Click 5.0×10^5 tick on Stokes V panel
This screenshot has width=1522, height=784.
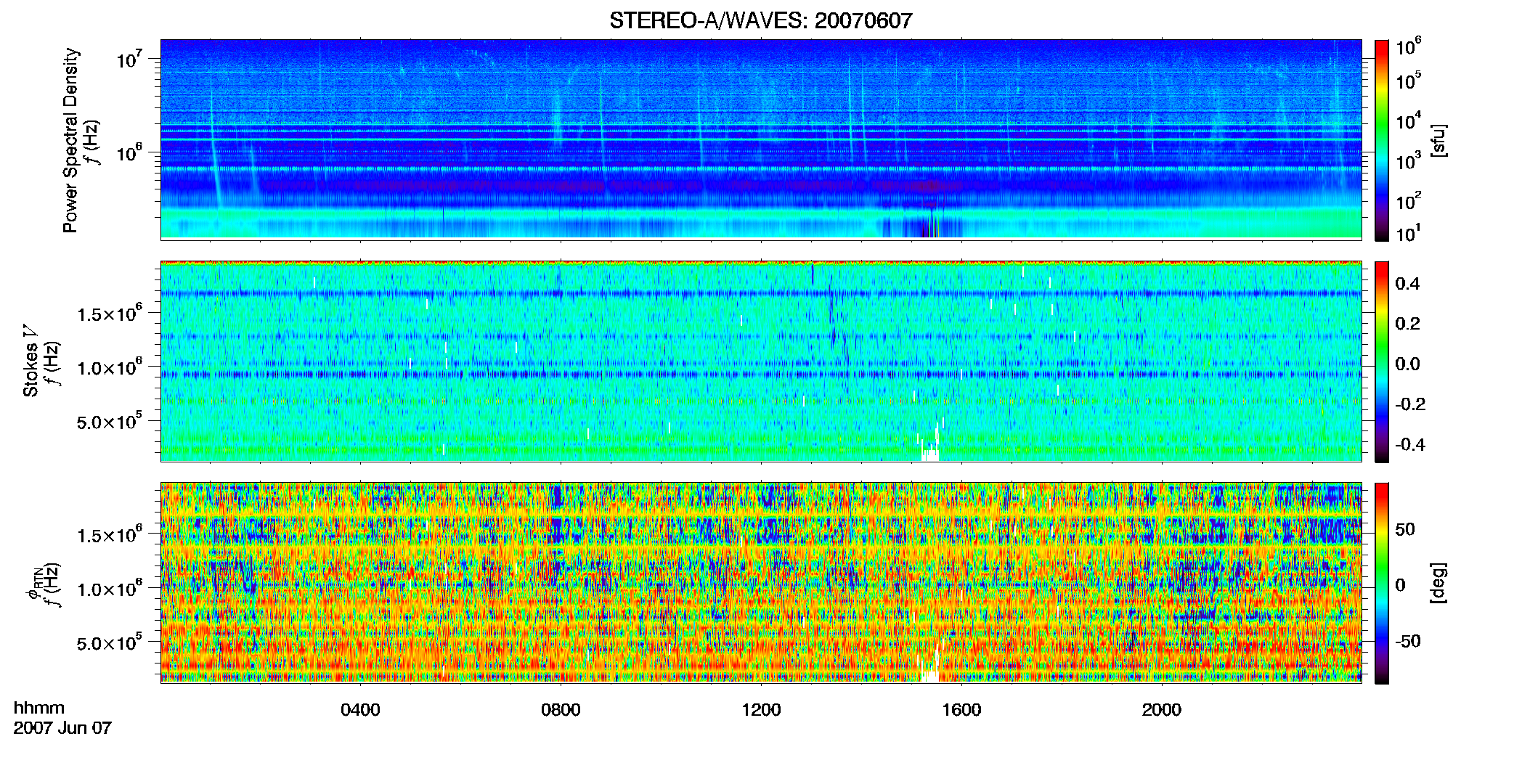110,422
